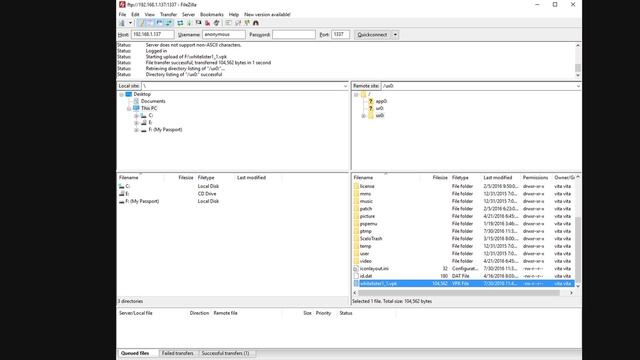
Task: Open the Remote site path dropdown
Action: pyautogui.click(x=578, y=86)
